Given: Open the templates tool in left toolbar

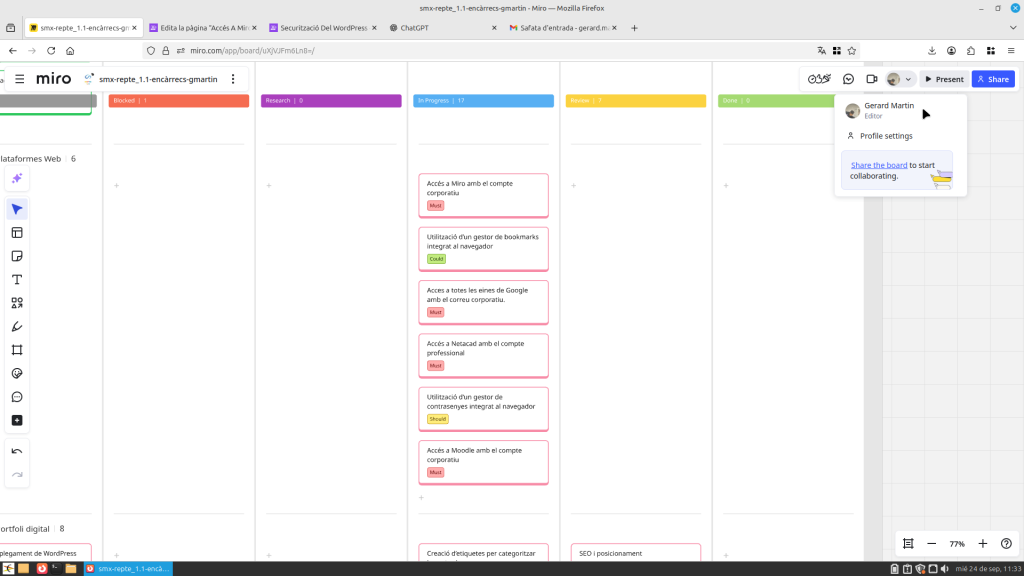Looking at the screenshot, I should [x=17, y=233].
